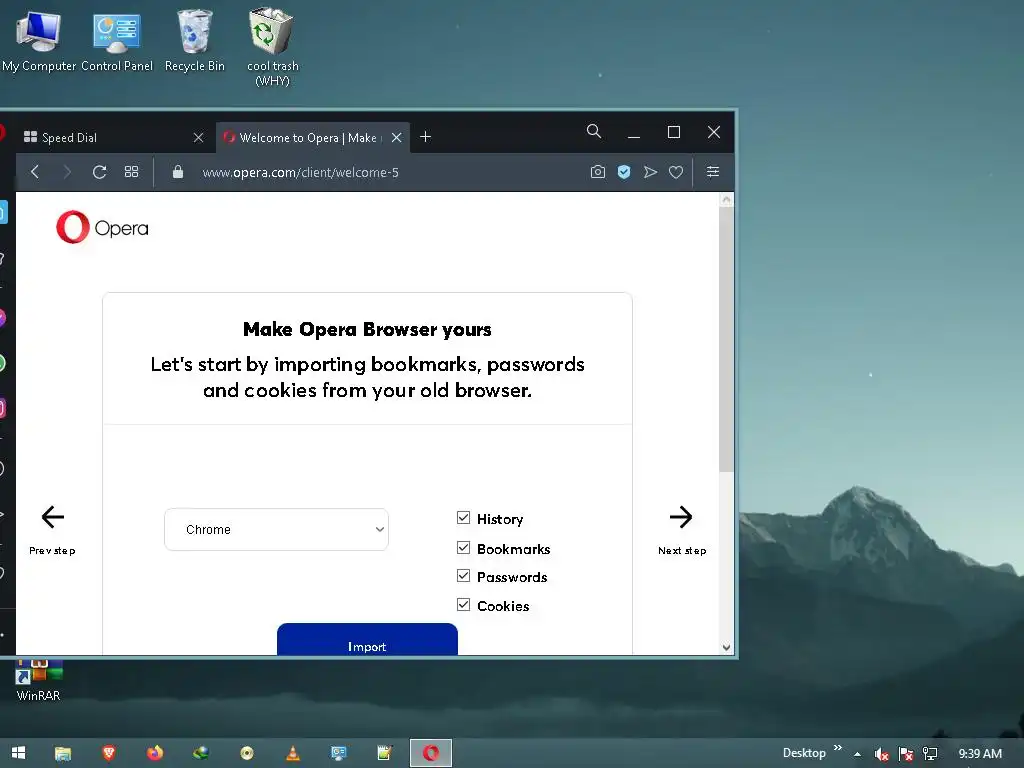Open Control Panel desktop icon

117,42
